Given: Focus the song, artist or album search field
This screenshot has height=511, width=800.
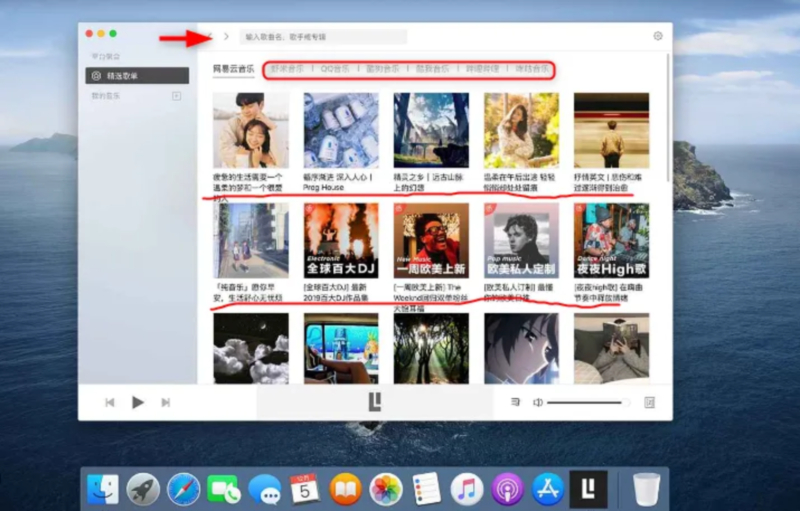Looking at the screenshot, I should (x=323, y=37).
